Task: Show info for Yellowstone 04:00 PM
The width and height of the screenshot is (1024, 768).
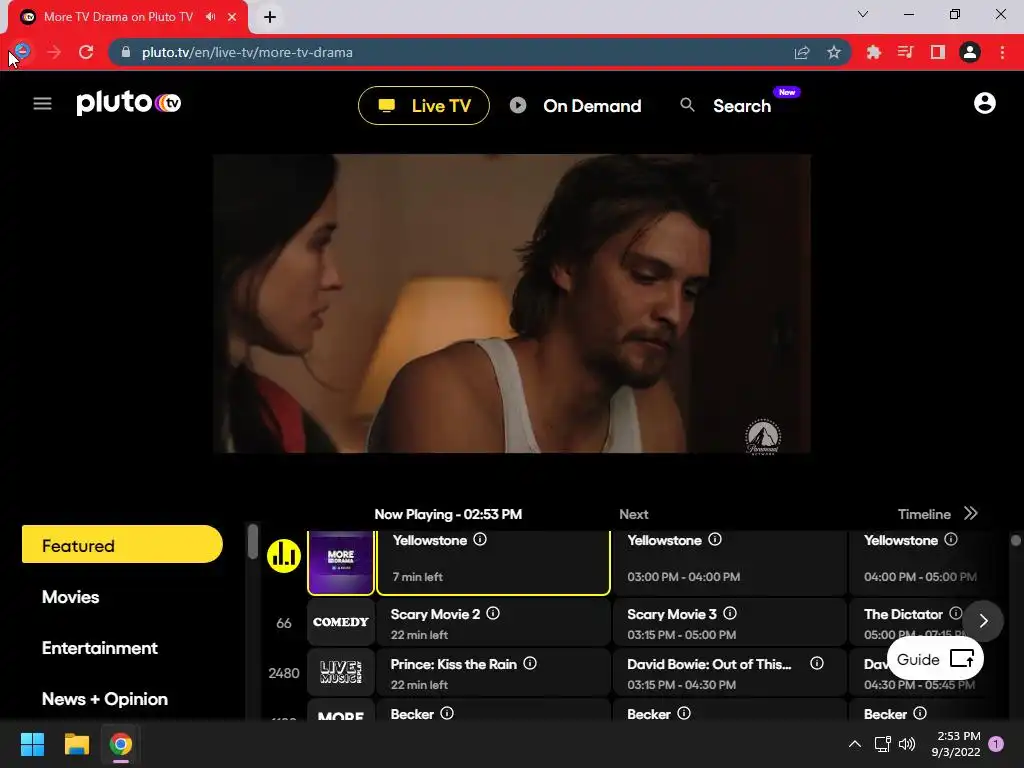Action: pyautogui.click(x=951, y=539)
